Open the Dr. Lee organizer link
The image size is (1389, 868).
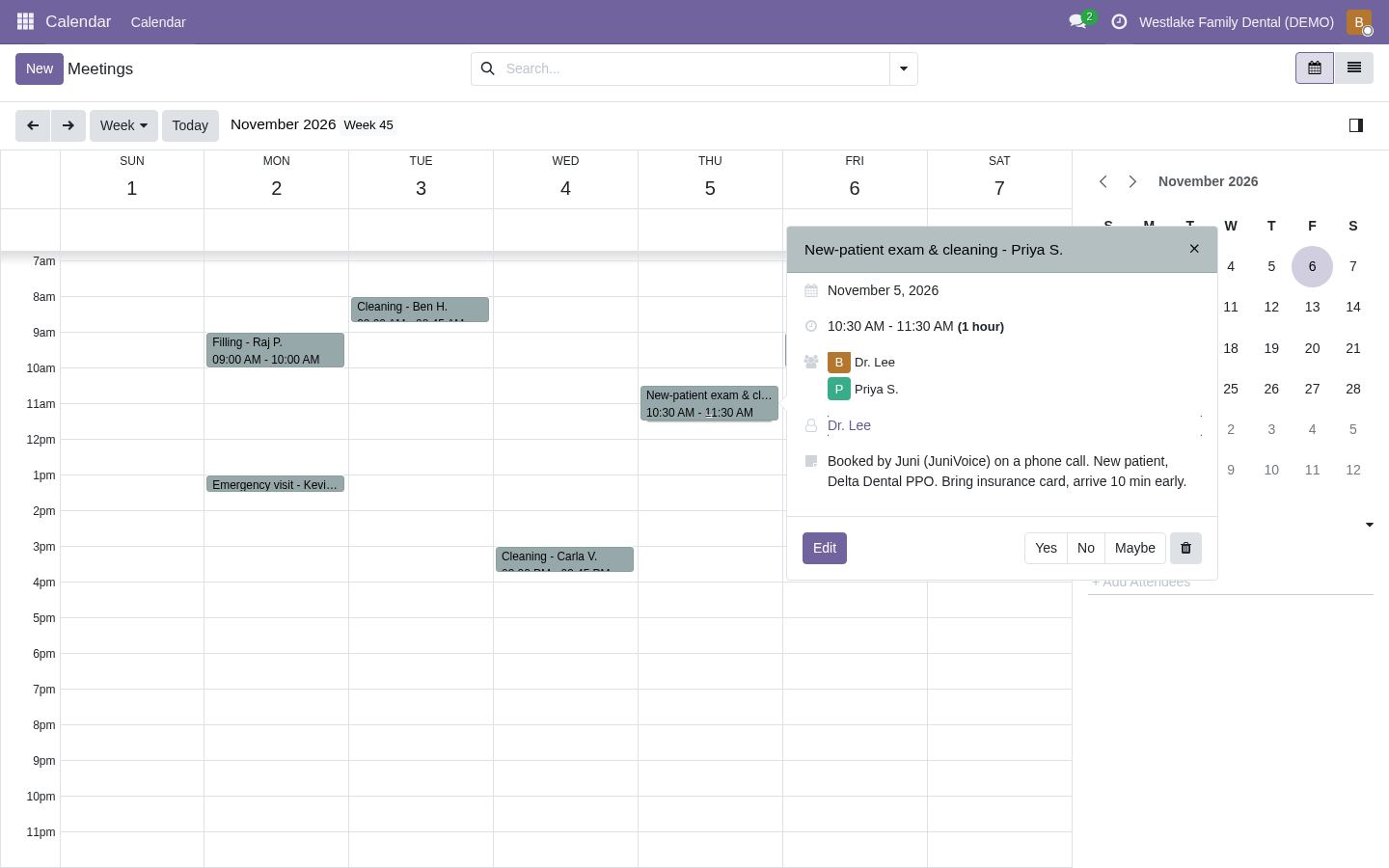point(849,425)
